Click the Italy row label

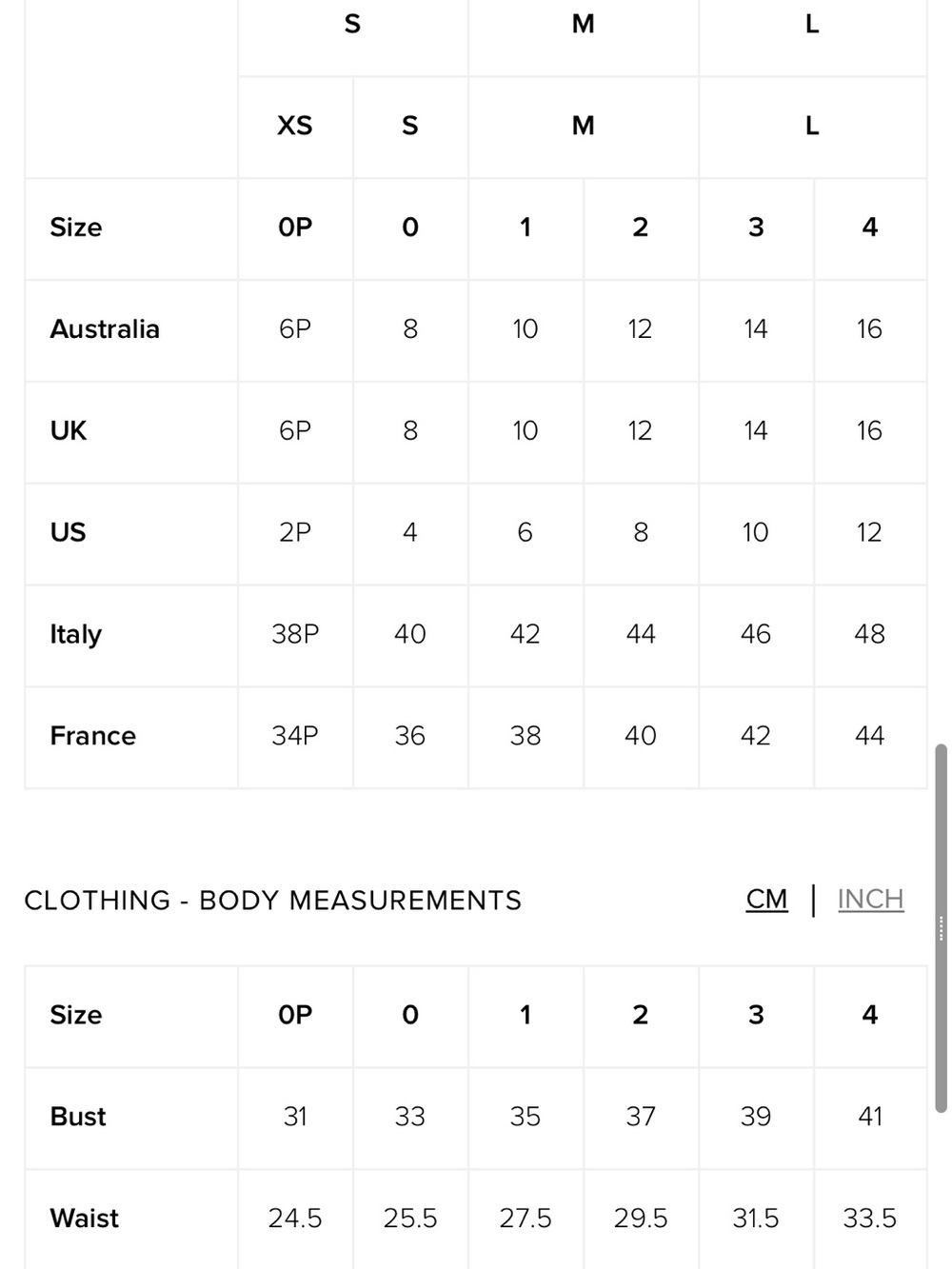pos(75,635)
